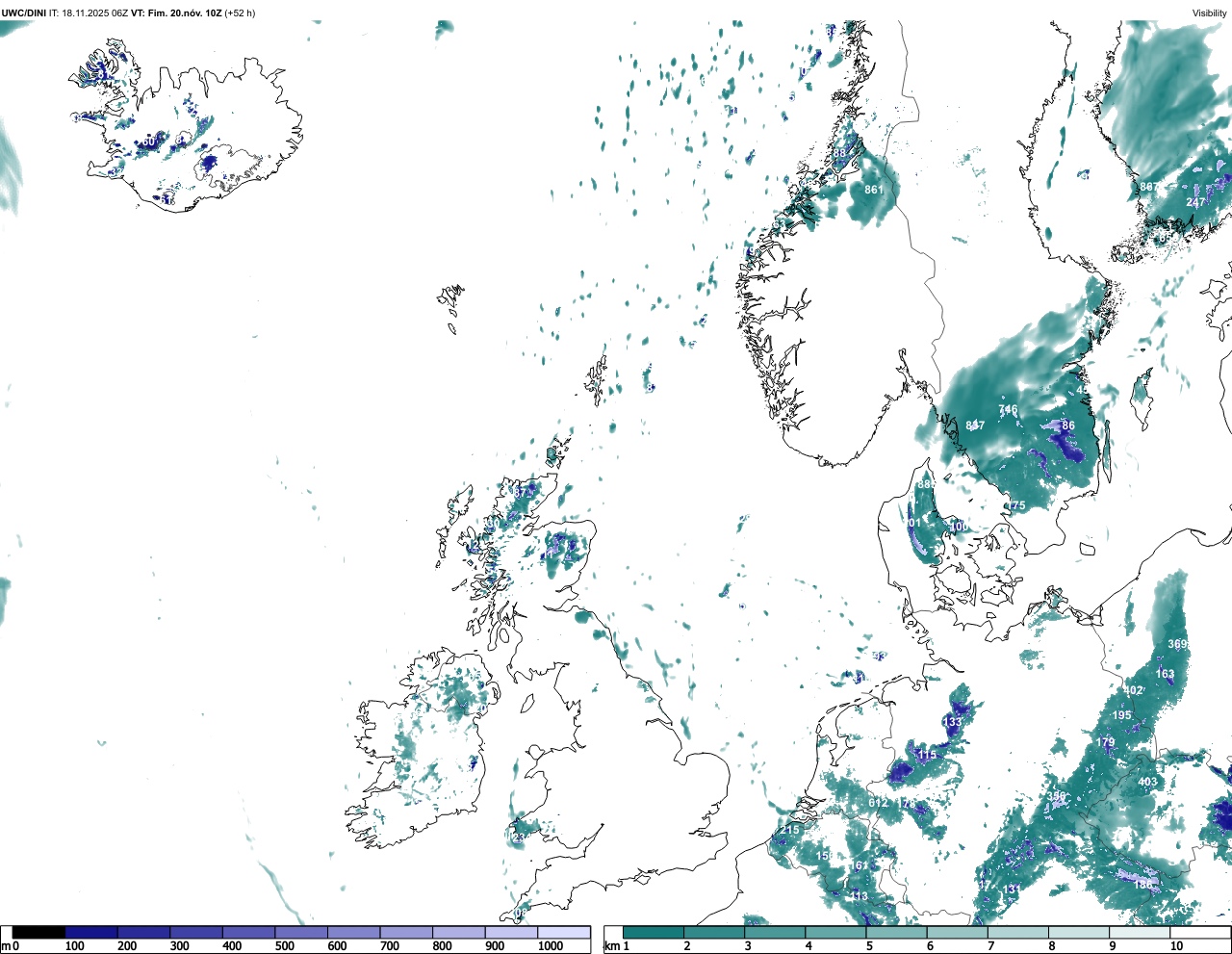Click the black 0–100 m legend swatch
This screenshot has width=1232, height=954.
[x=38, y=932]
